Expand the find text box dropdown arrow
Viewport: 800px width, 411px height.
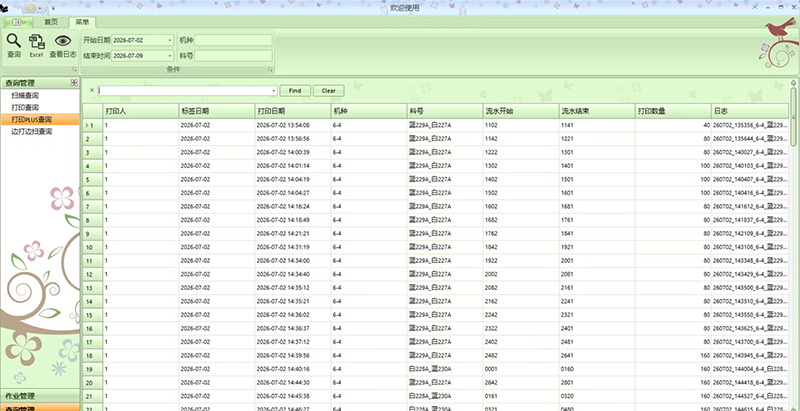274,91
